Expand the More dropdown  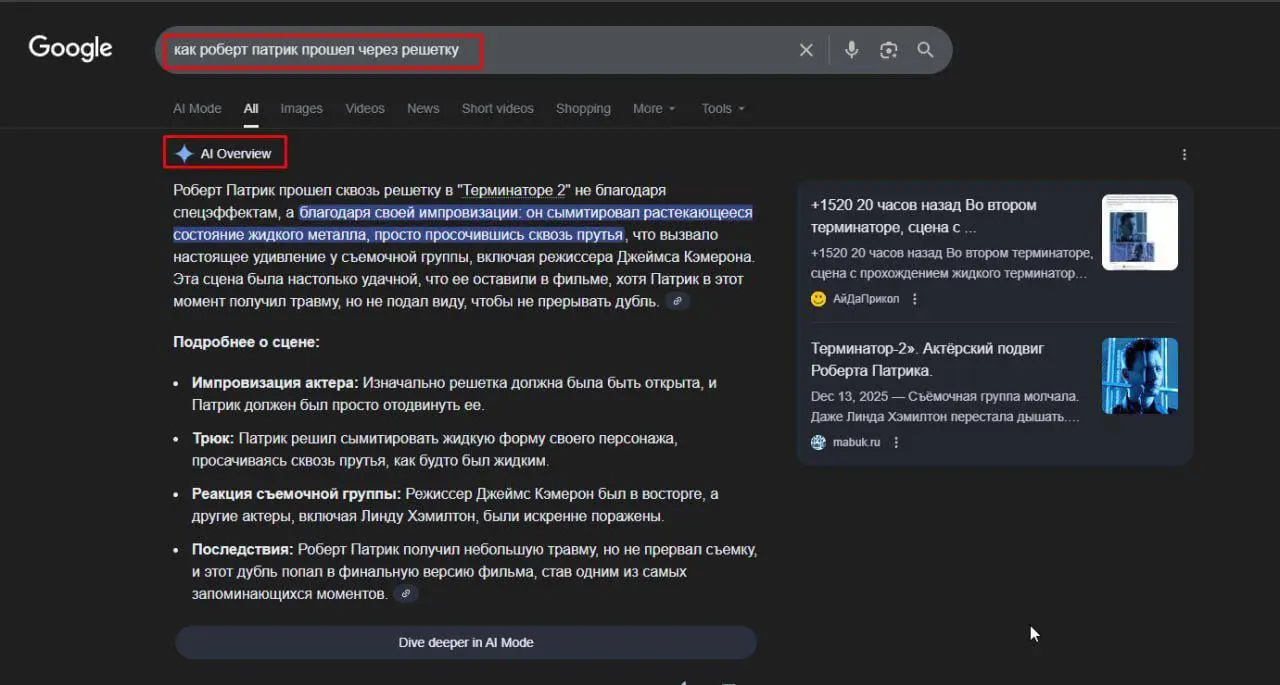pyautogui.click(x=654, y=108)
